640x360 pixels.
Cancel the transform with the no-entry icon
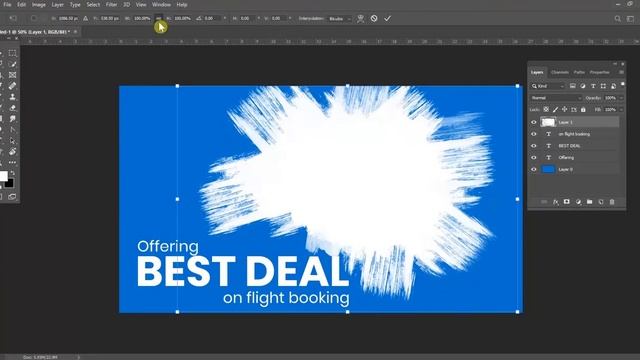tap(374, 18)
